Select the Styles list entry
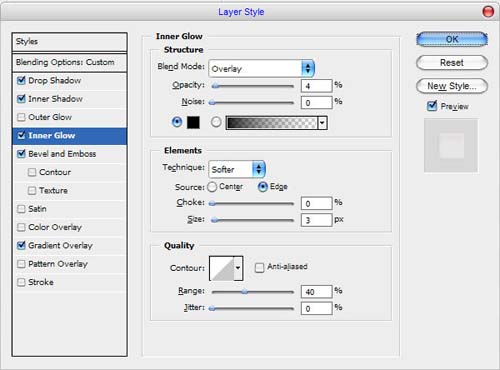 70,42
